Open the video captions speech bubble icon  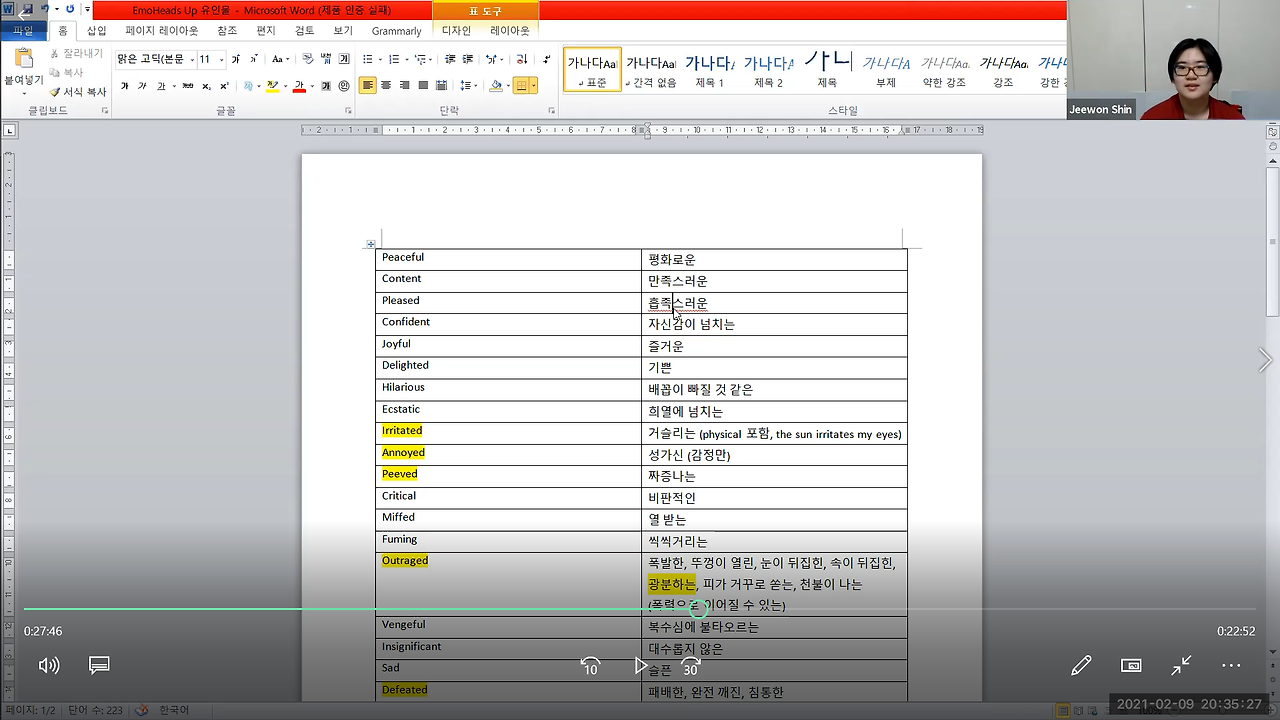tap(99, 665)
